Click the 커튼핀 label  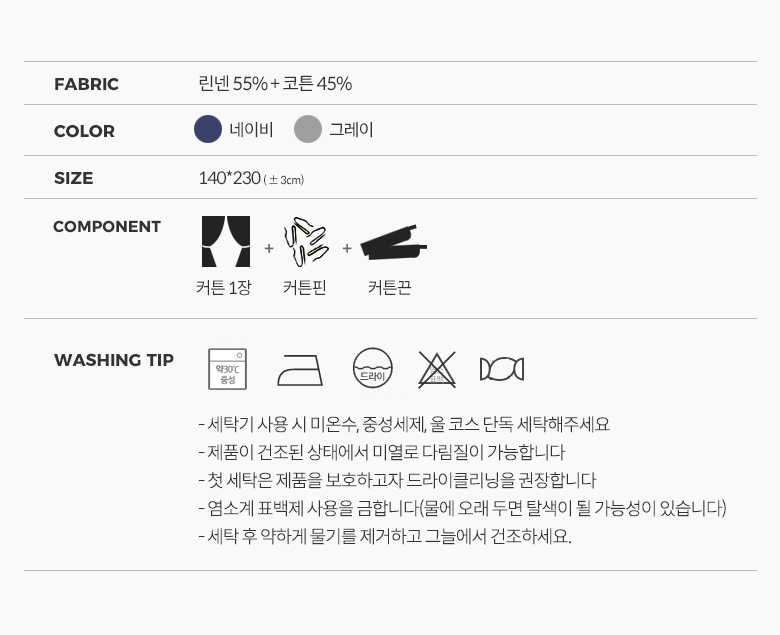[x=304, y=287]
